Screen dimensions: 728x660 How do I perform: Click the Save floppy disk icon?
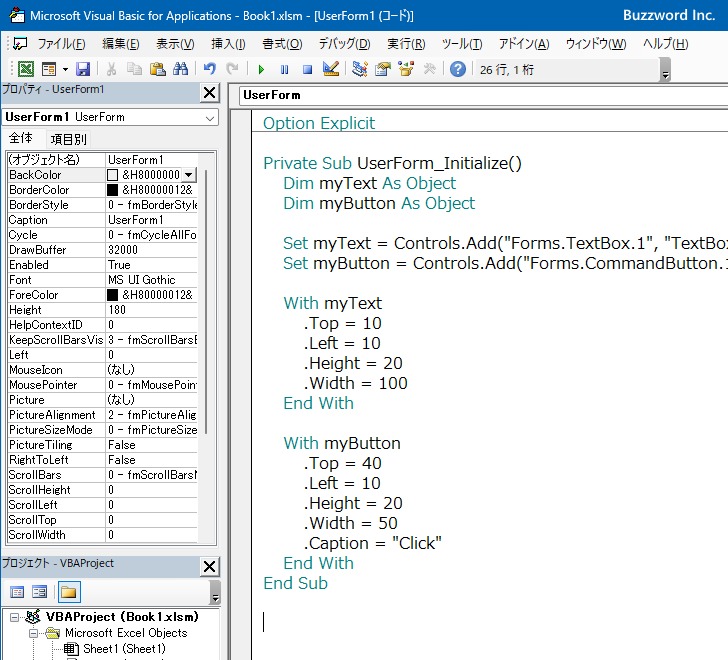pyautogui.click(x=83, y=69)
